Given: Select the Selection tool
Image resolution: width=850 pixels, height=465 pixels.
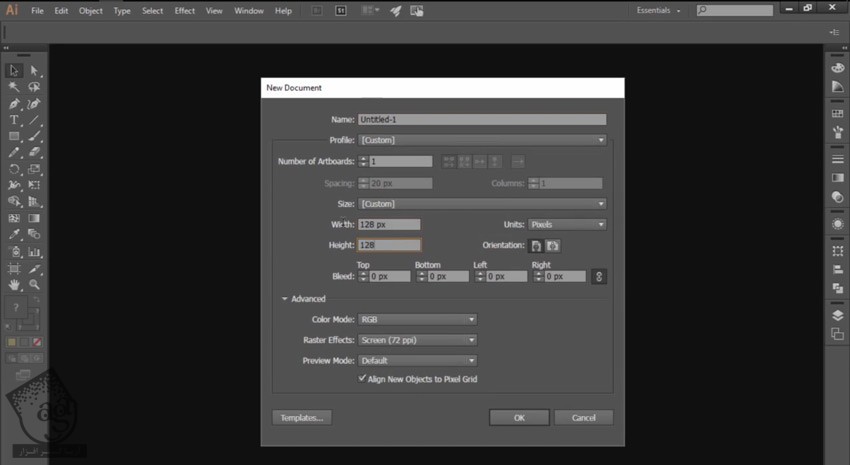Looking at the screenshot, I should click(14, 70).
